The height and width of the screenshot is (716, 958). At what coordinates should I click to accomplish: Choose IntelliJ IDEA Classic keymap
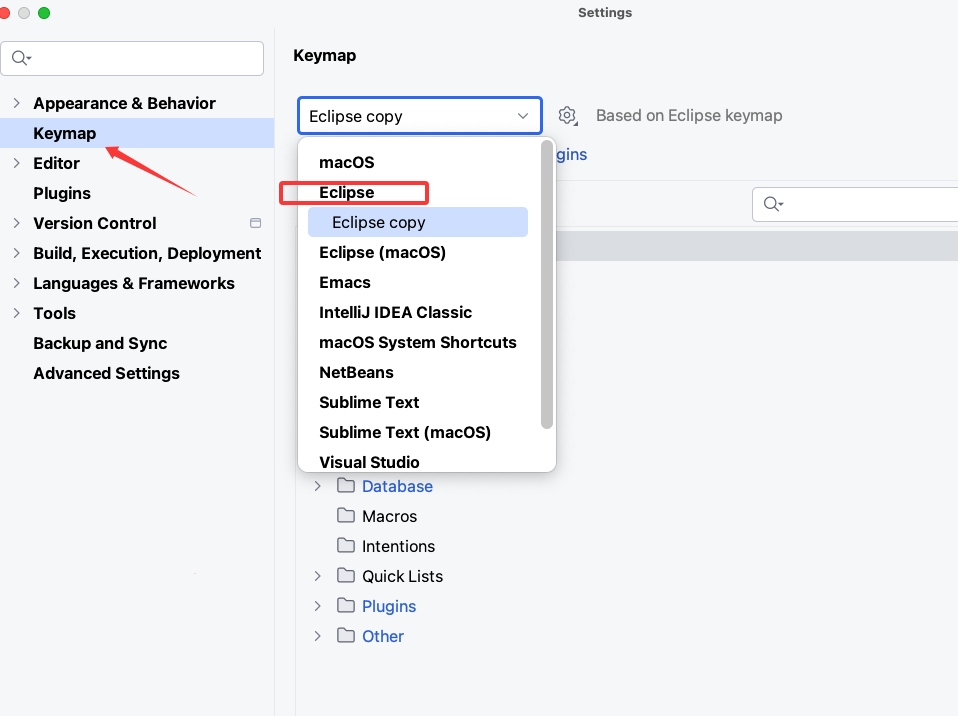[x=395, y=312]
